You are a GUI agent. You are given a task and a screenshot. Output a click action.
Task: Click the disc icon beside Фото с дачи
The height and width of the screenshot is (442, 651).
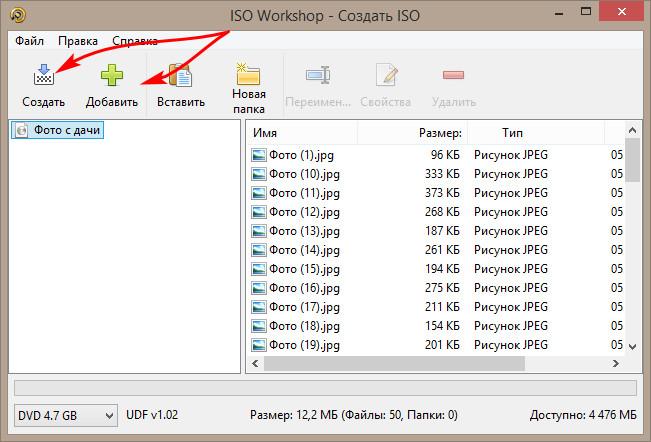tap(22, 130)
